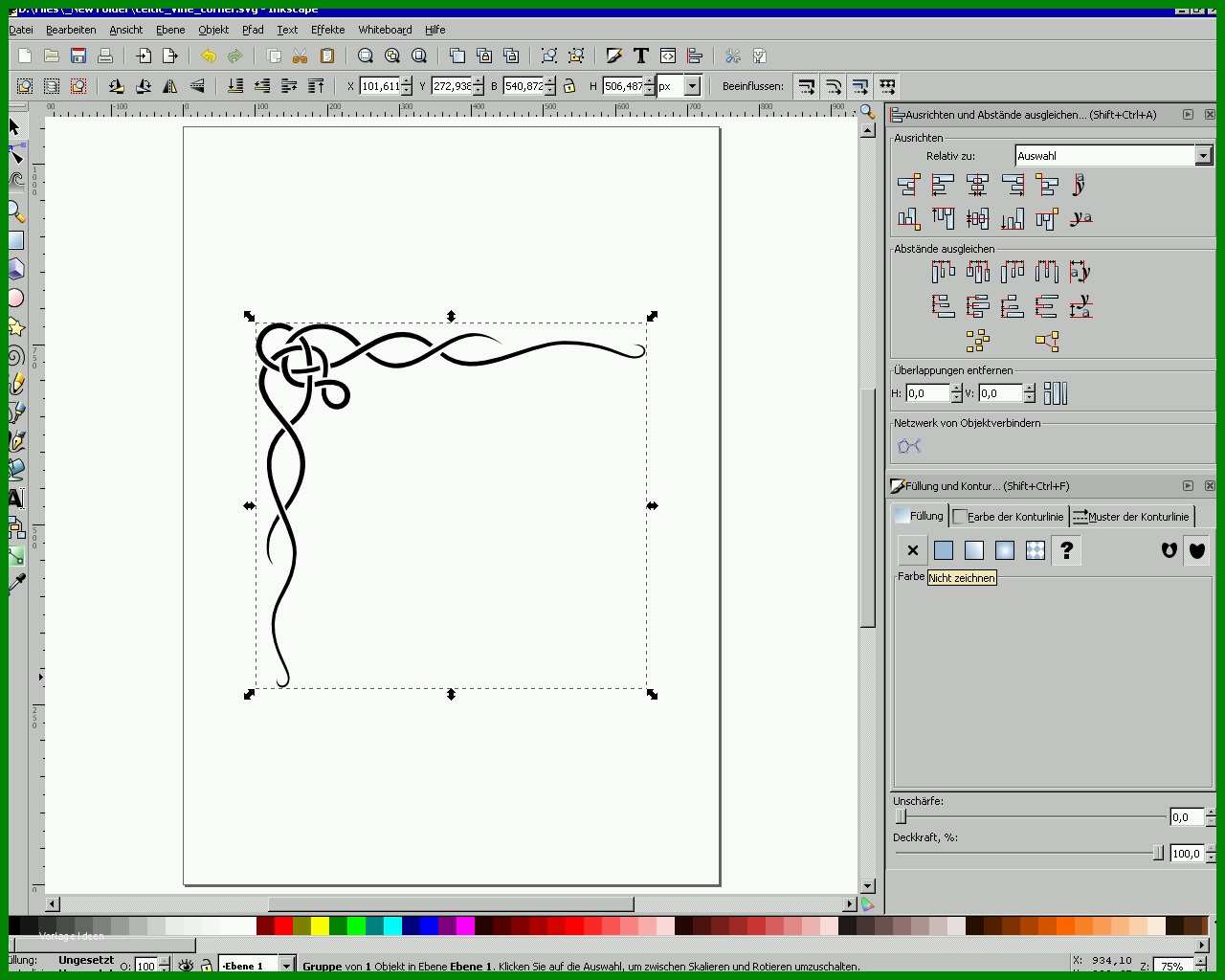The image size is (1225, 980).
Task: Click the Deckkraft opacity slider handle
Action: click(x=1158, y=853)
